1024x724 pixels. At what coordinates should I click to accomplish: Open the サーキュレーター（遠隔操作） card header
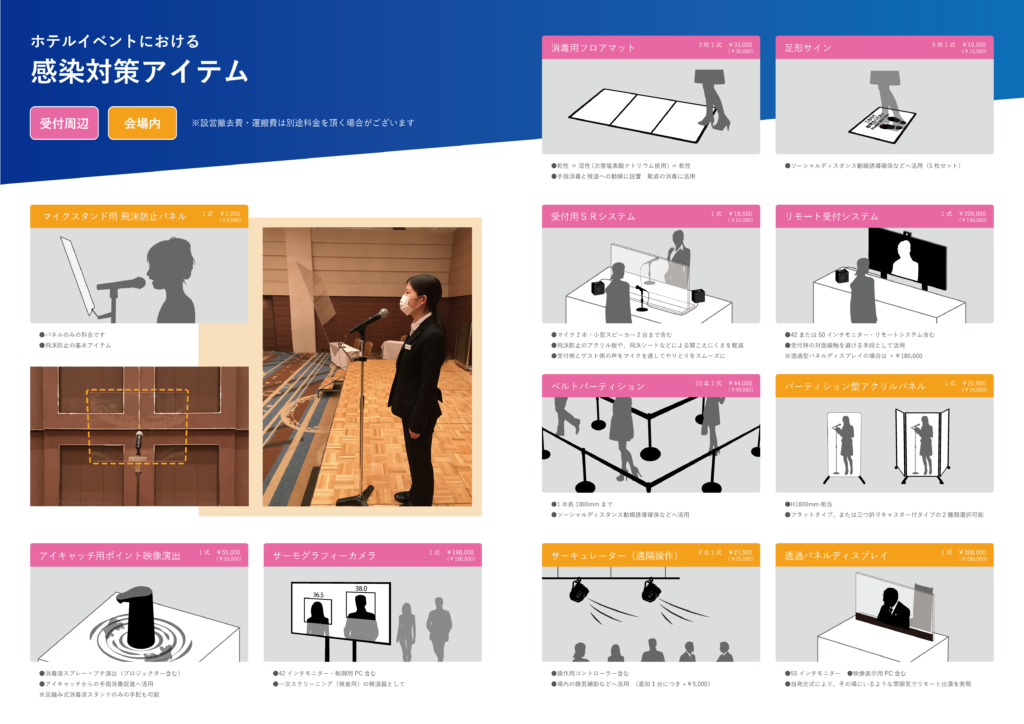[x=650, y=555]
